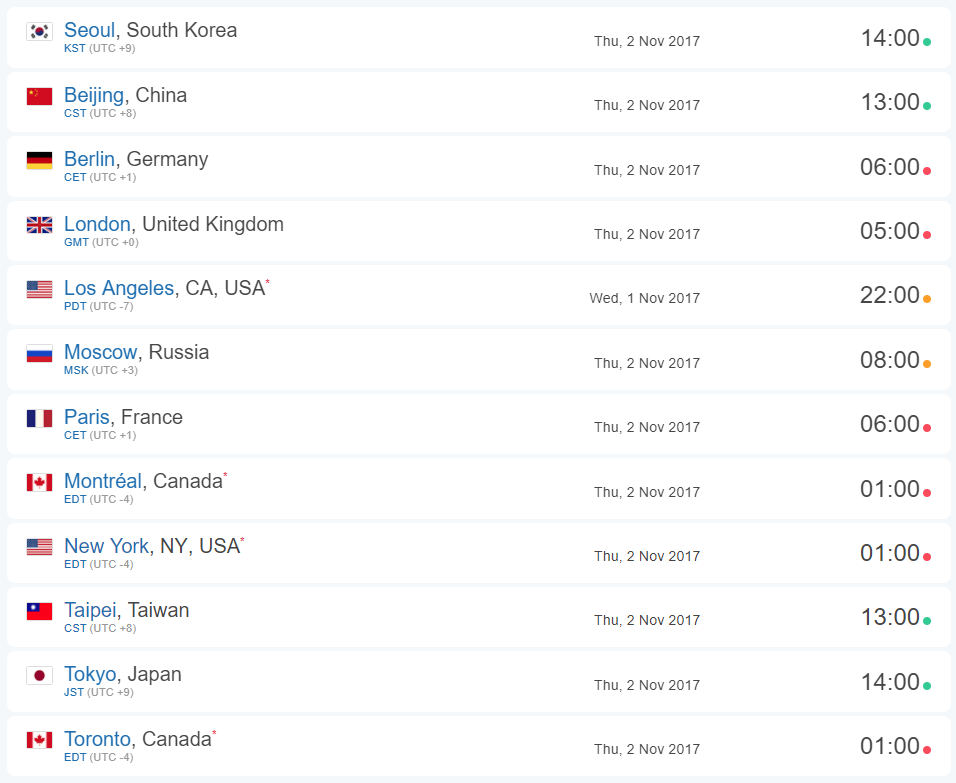Viewport: 956px width, 783px height.
Task: Click the PDT timezone link under Los Angeles
Action: [75, 306]
